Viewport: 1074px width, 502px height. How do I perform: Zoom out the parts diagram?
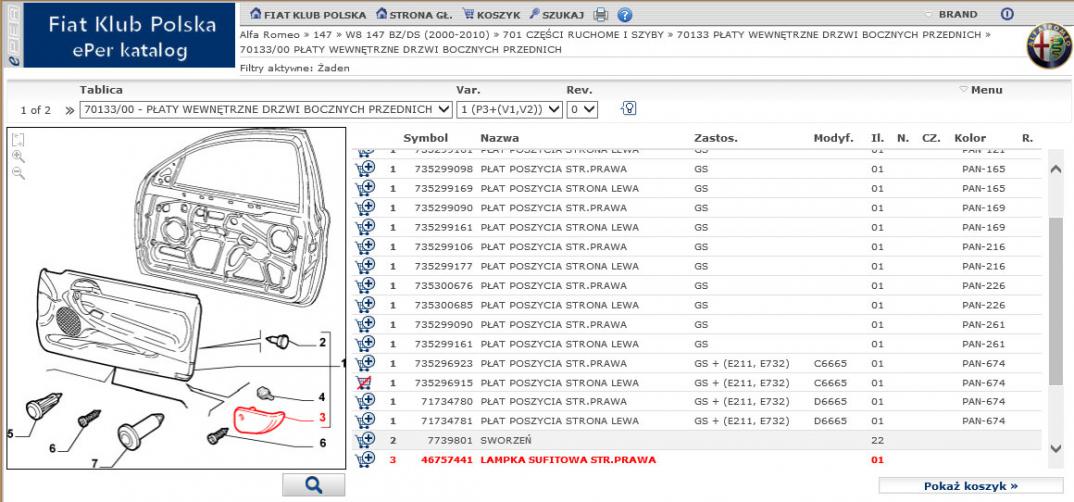[x=19, y=173]
